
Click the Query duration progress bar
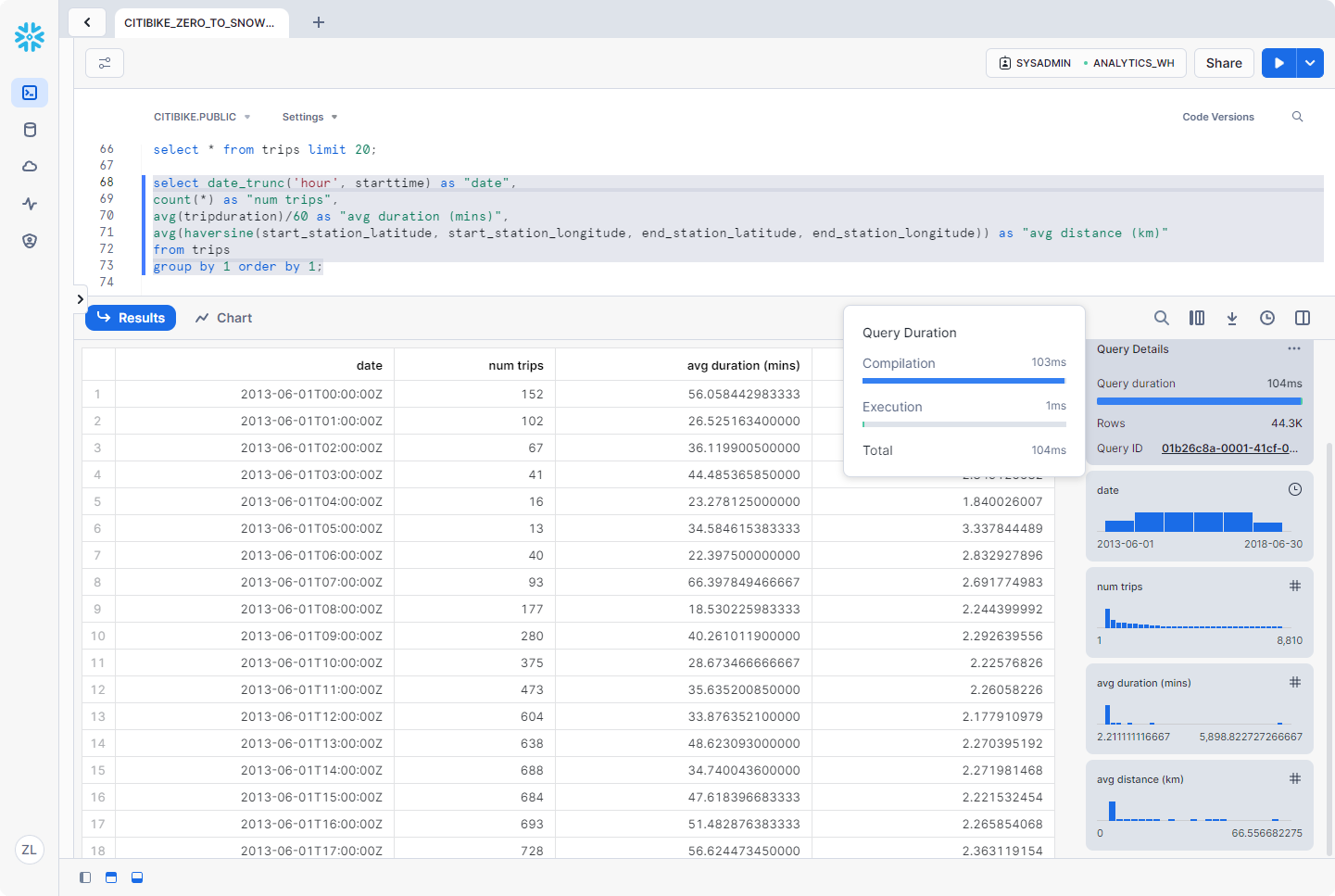[x=1199, y=401]
